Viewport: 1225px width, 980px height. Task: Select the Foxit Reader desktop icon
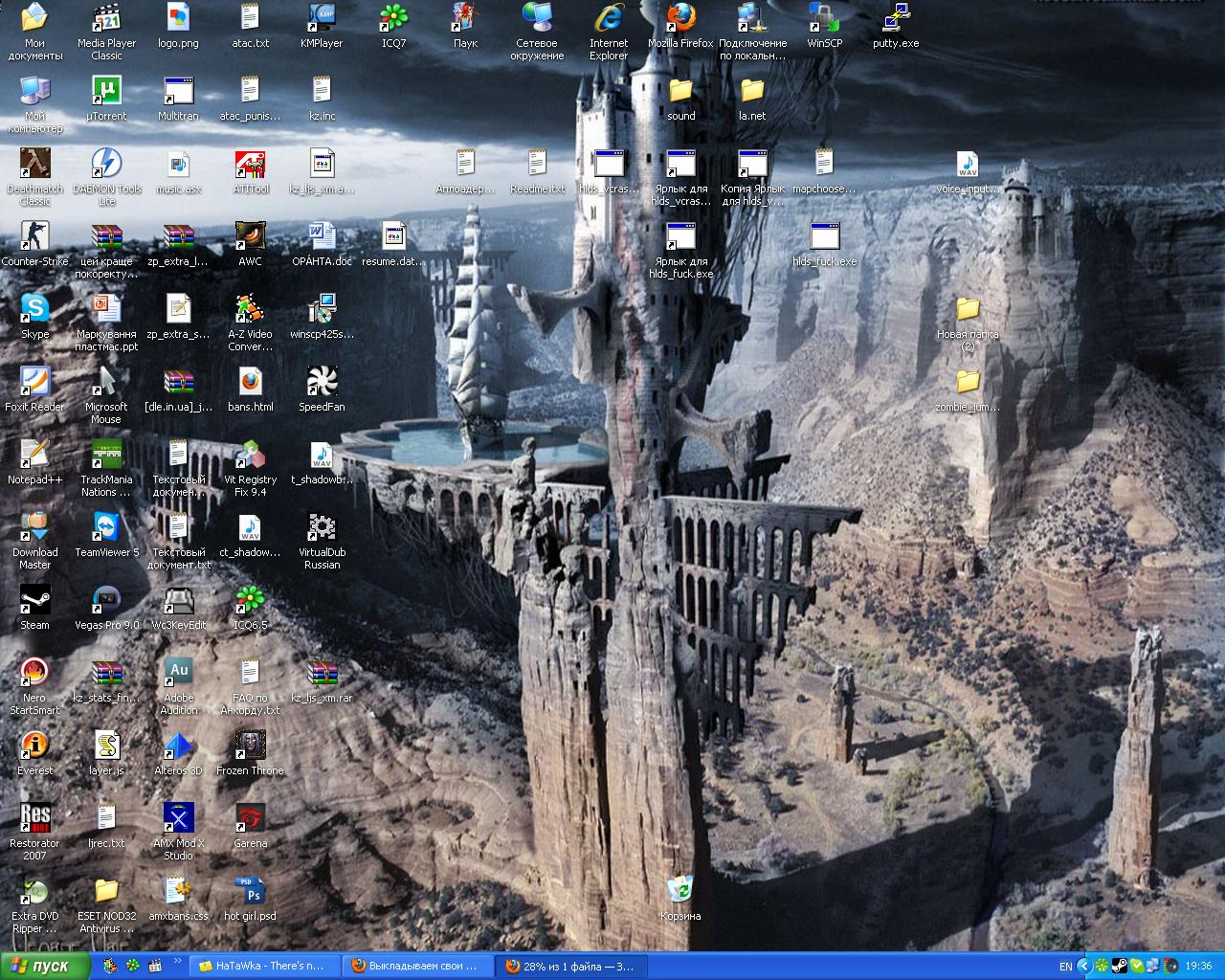(x=34, y=390)
